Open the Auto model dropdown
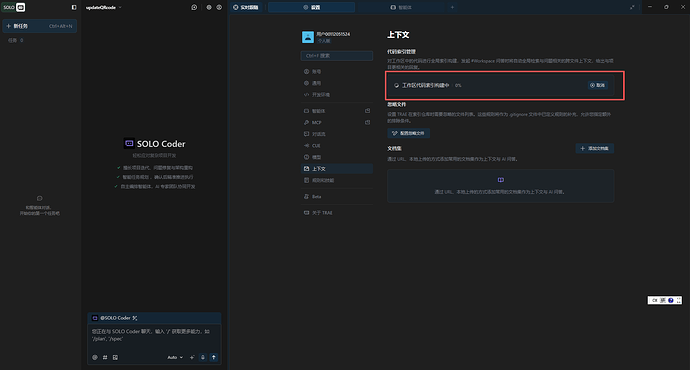The width and height of the screenshot is (690, 370). pyautogui.click(x=175, y=358)
